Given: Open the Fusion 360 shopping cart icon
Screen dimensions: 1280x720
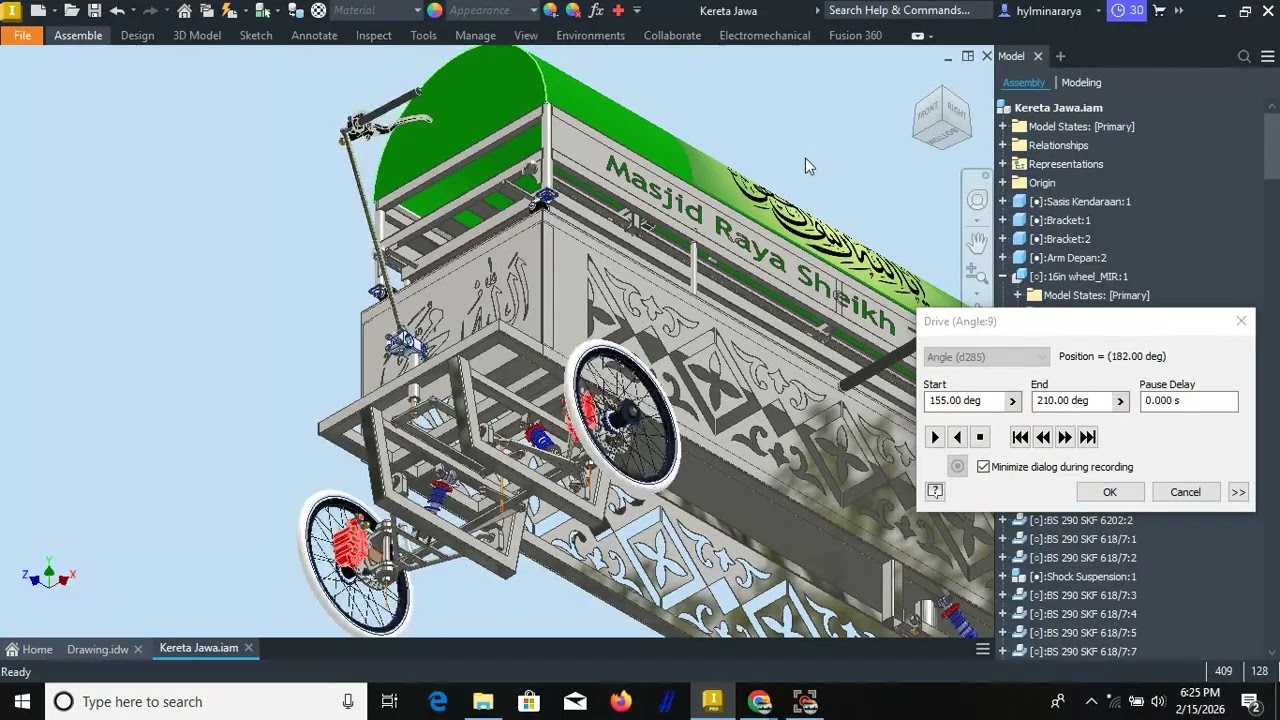Looking at the screenshot, I should tap(1159, 11).
